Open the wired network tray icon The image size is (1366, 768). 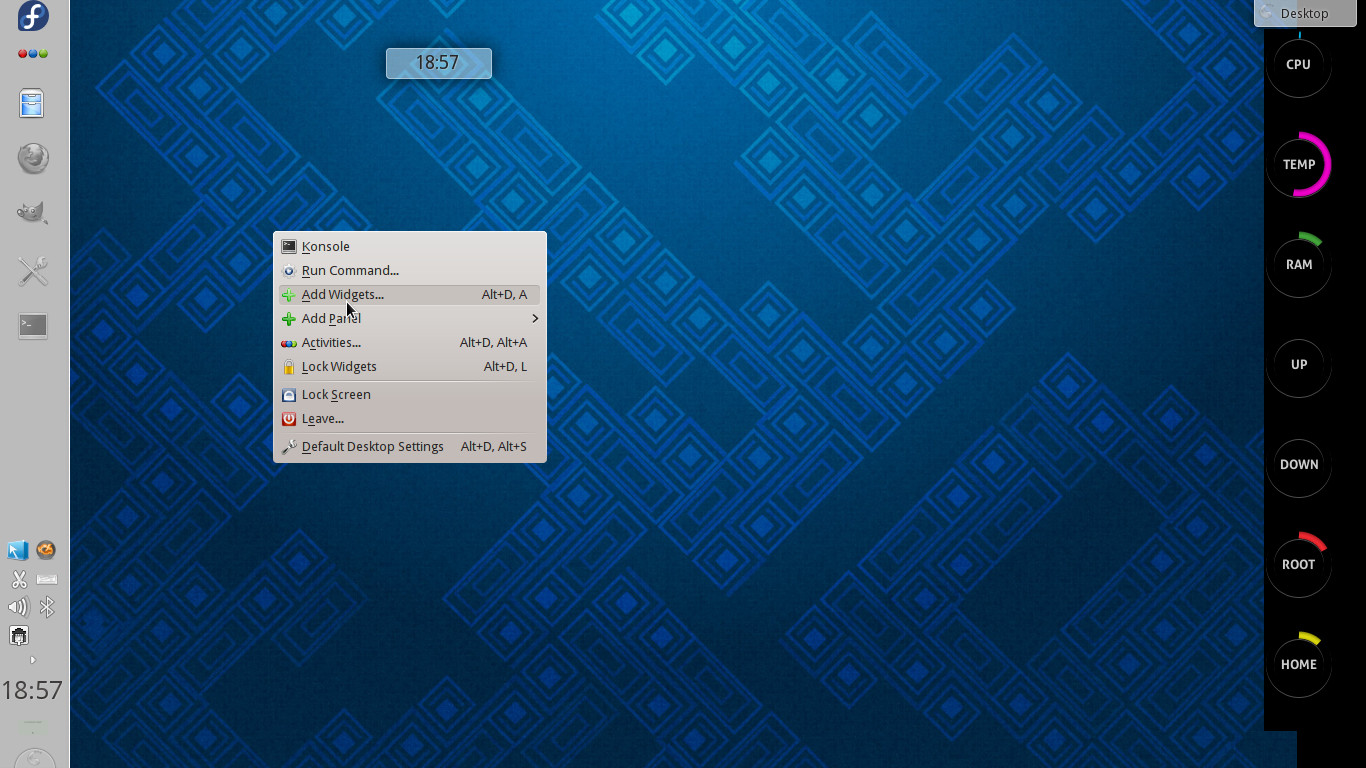point(18,636)
